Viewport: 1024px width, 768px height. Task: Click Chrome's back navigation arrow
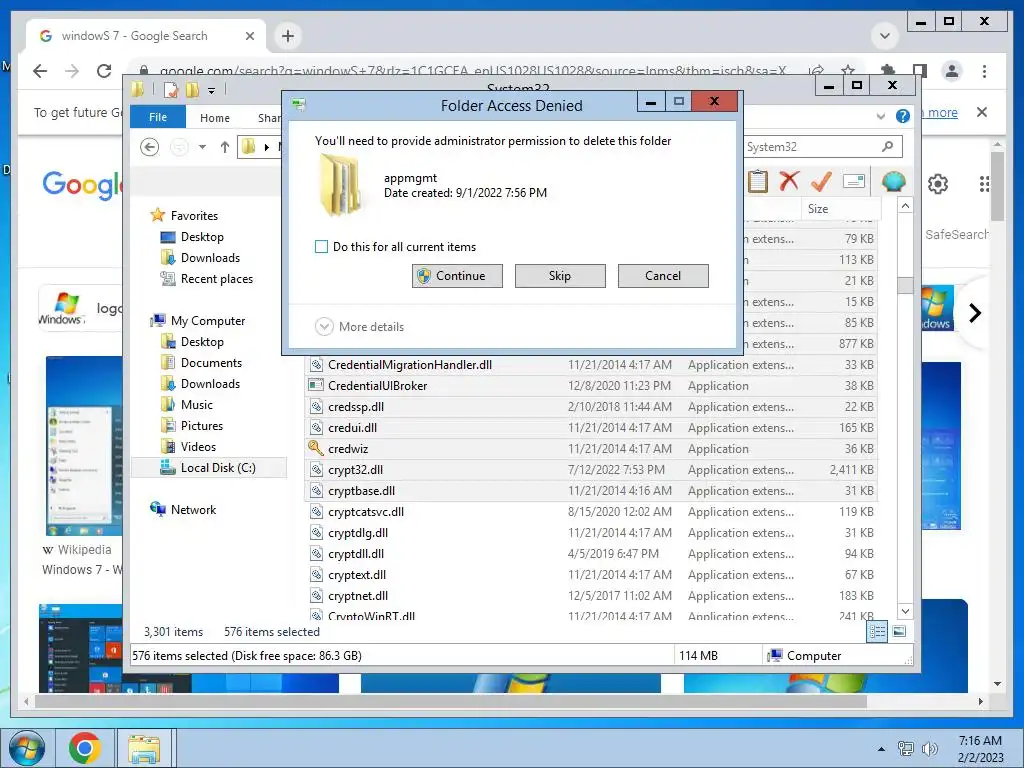pos(40,71)
